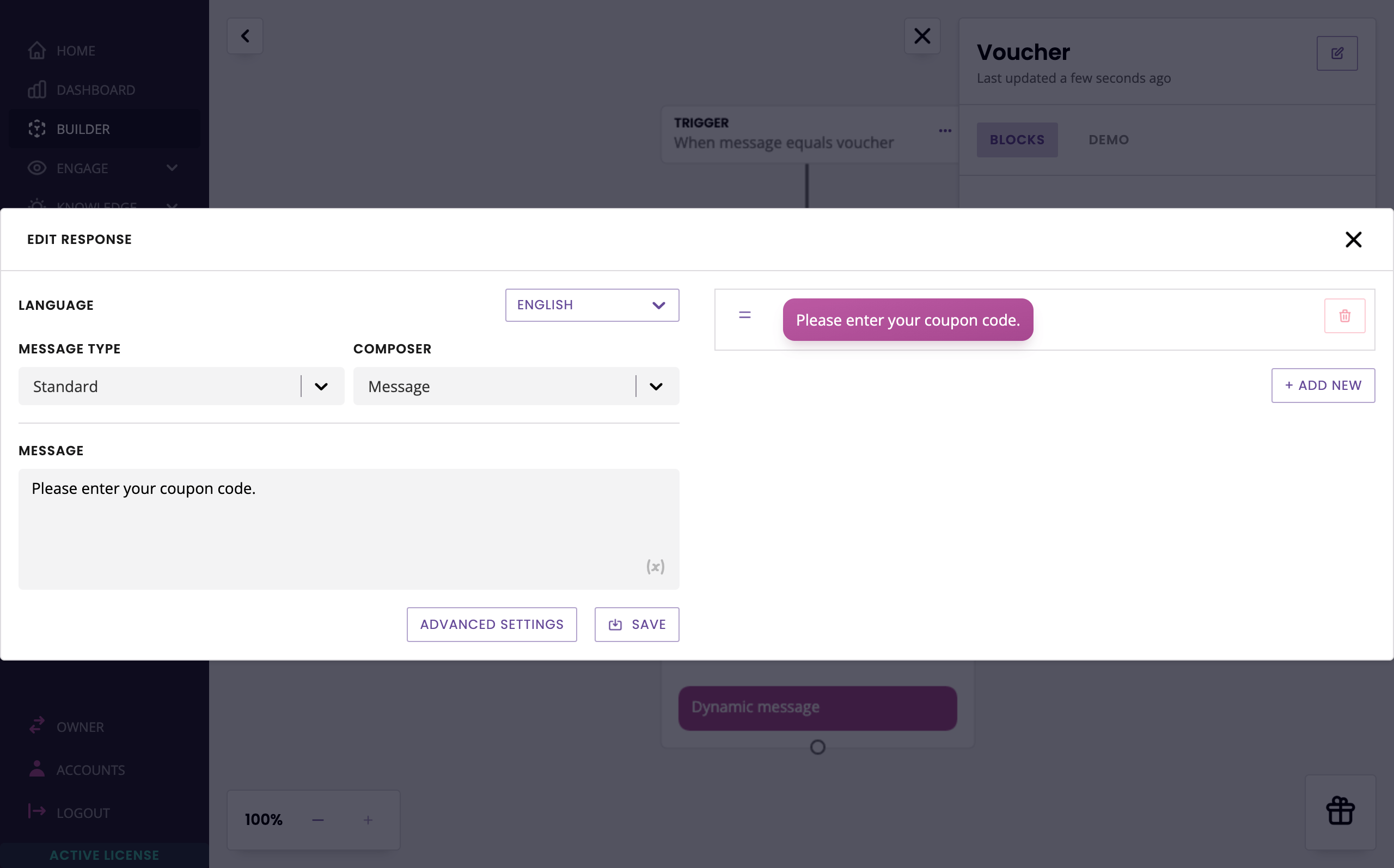Zoom in canvas with plus button
The height and width of the screenshot is (868, 1394).
tap(368, 820)
